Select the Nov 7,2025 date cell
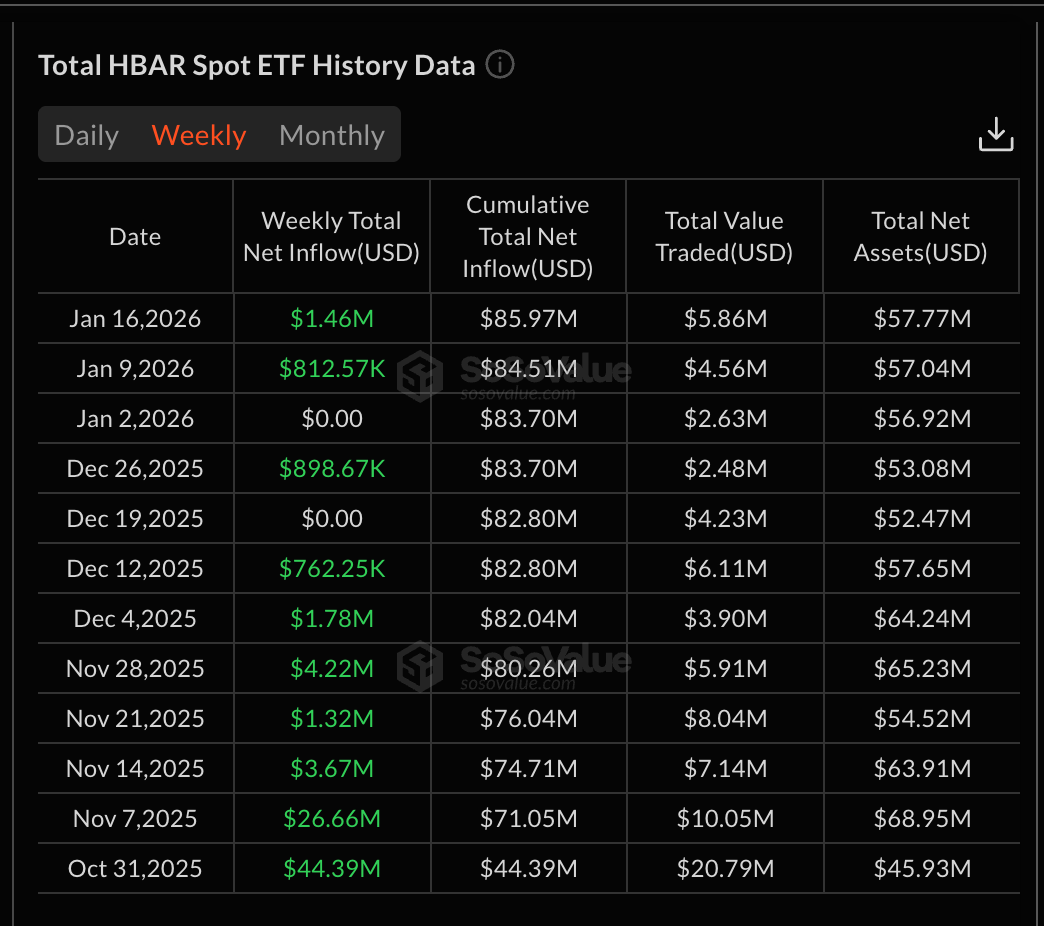 coord(134,818)
